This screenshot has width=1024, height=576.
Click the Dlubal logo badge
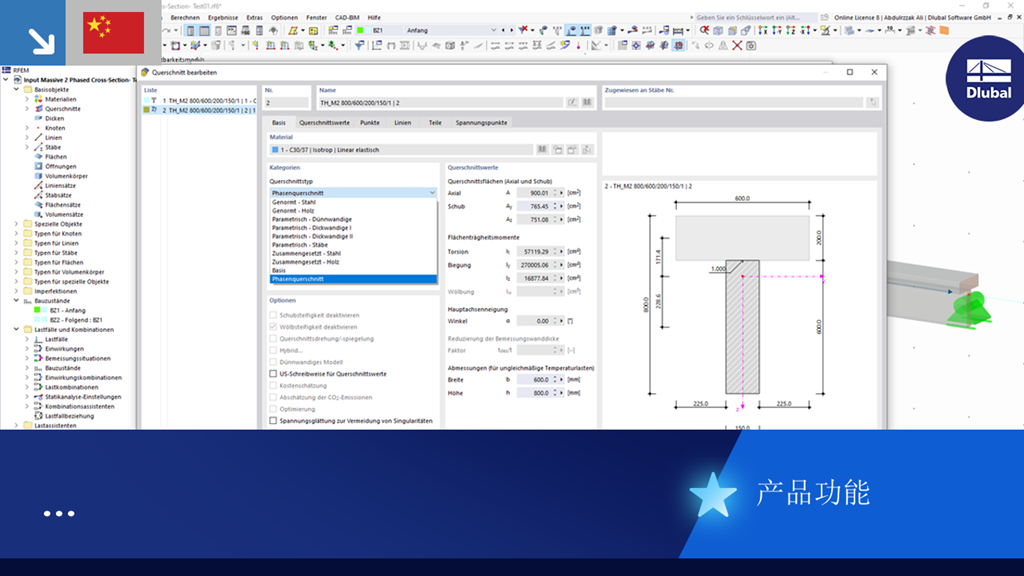(986, 78)
